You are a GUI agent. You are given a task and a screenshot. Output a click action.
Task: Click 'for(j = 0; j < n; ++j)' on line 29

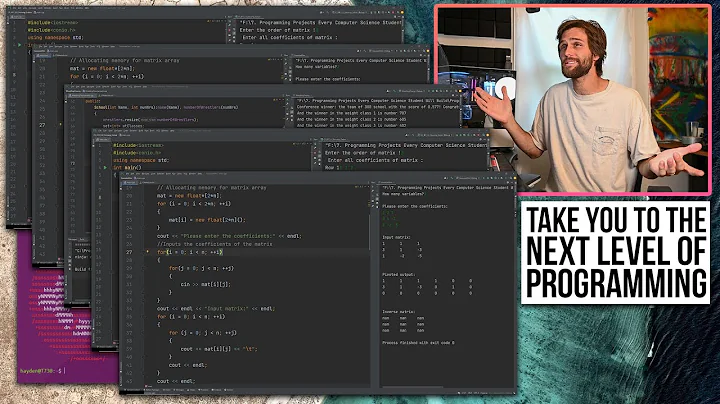click(201, 268)
